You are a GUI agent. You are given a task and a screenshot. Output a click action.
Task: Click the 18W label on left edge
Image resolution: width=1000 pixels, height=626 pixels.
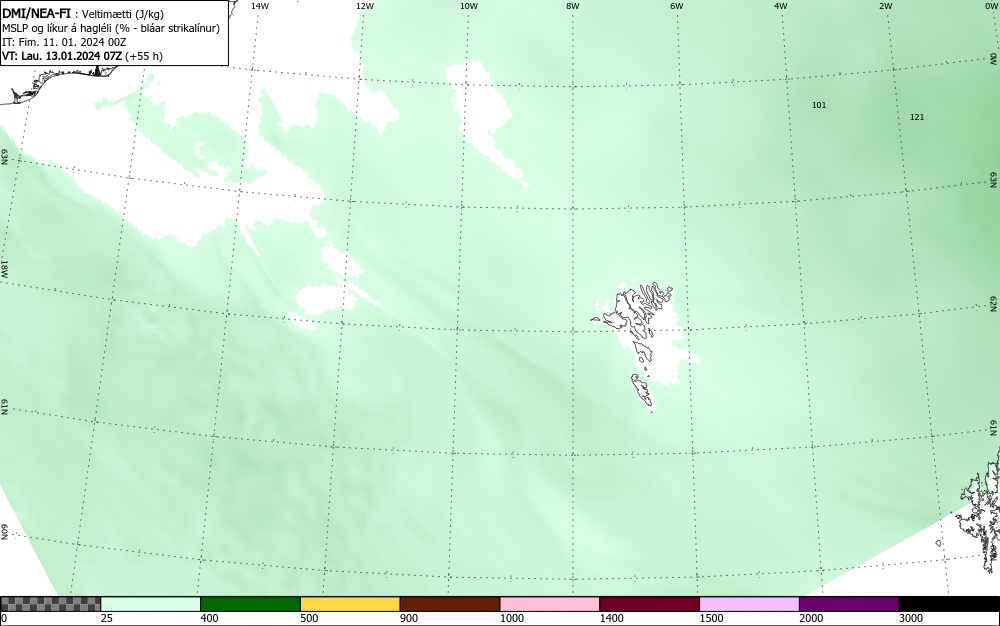[4, 268]
